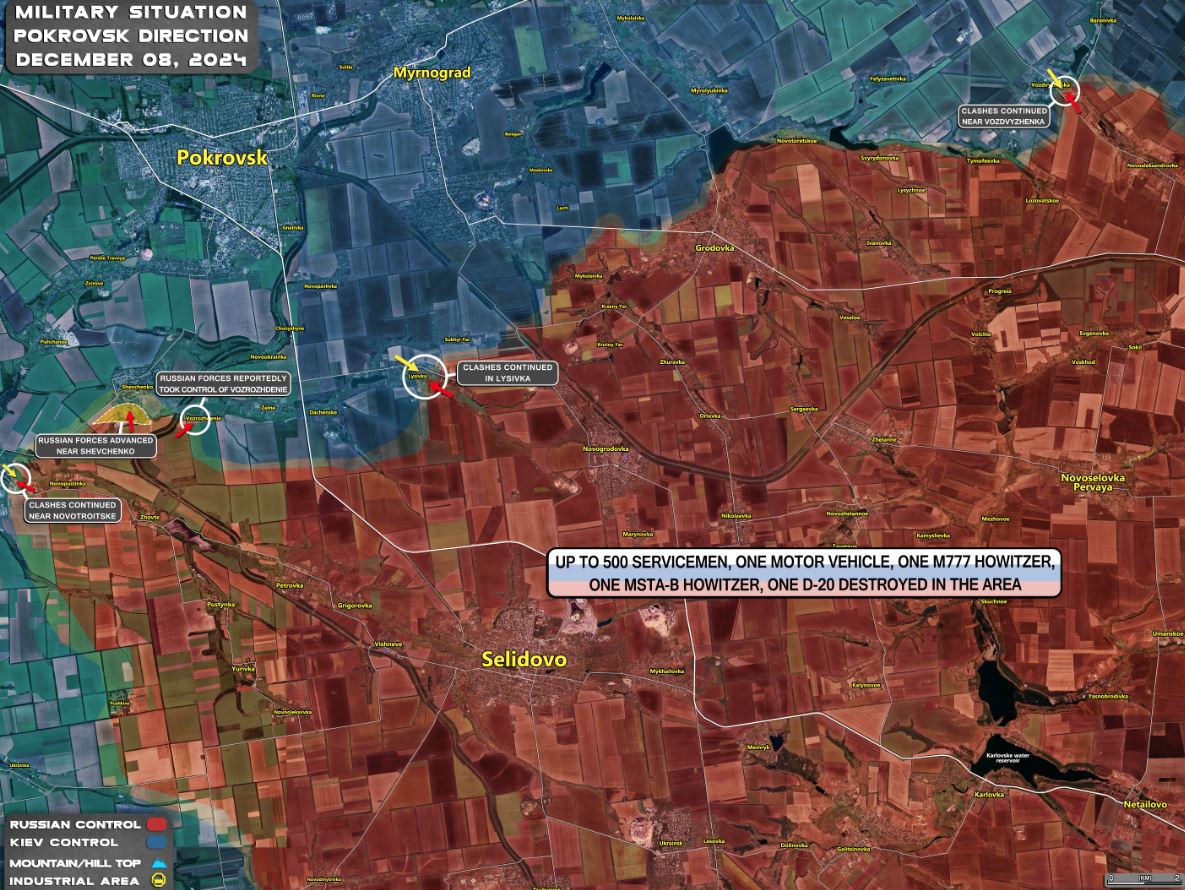The image size is (1185, 890).
Task: Click the 'Clashes continued near Vozdvyzhenka' callout
Action: click(x=1003, y=115)
